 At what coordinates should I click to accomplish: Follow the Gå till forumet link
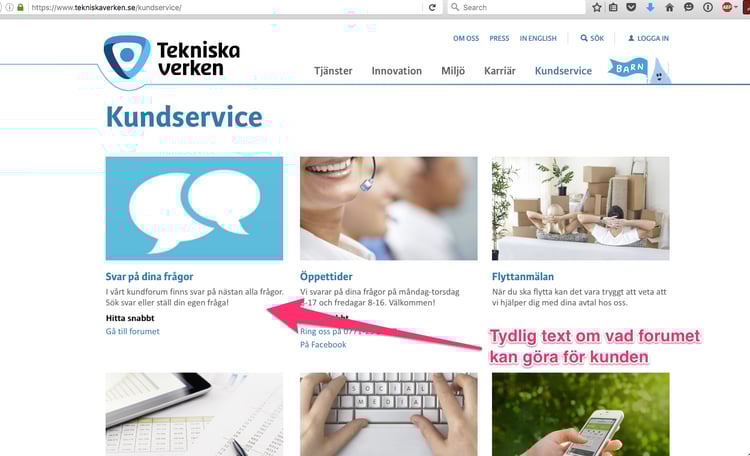(x=132, y=331)
